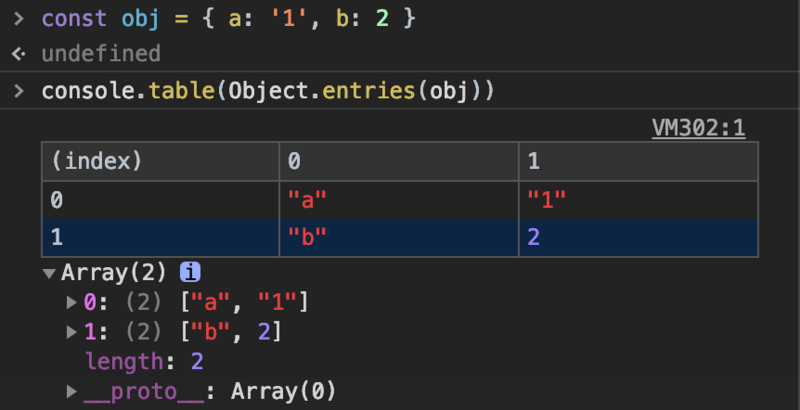This screenshot has width=800, height=410.
Task: Expand array entry 0 with "a", "1"
Action: 72,302
